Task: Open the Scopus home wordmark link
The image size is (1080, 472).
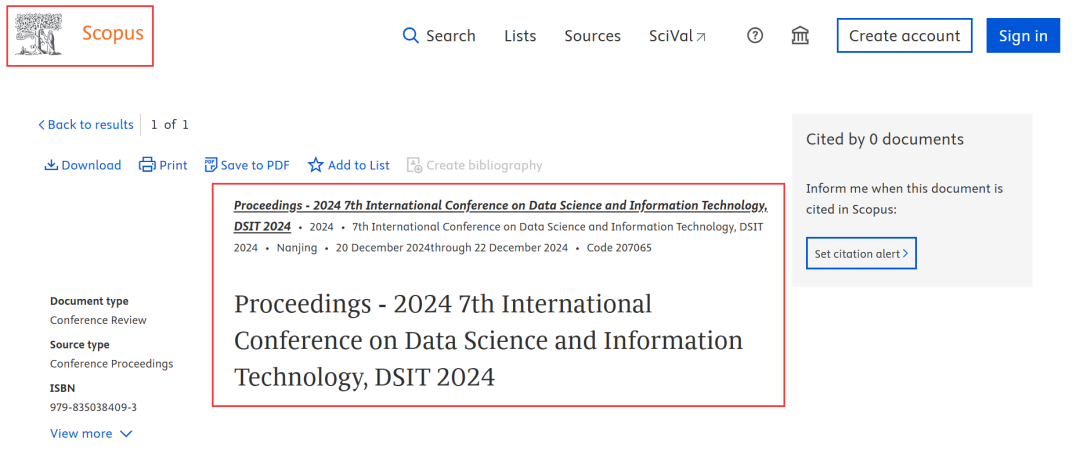Action: coord(112,34)
